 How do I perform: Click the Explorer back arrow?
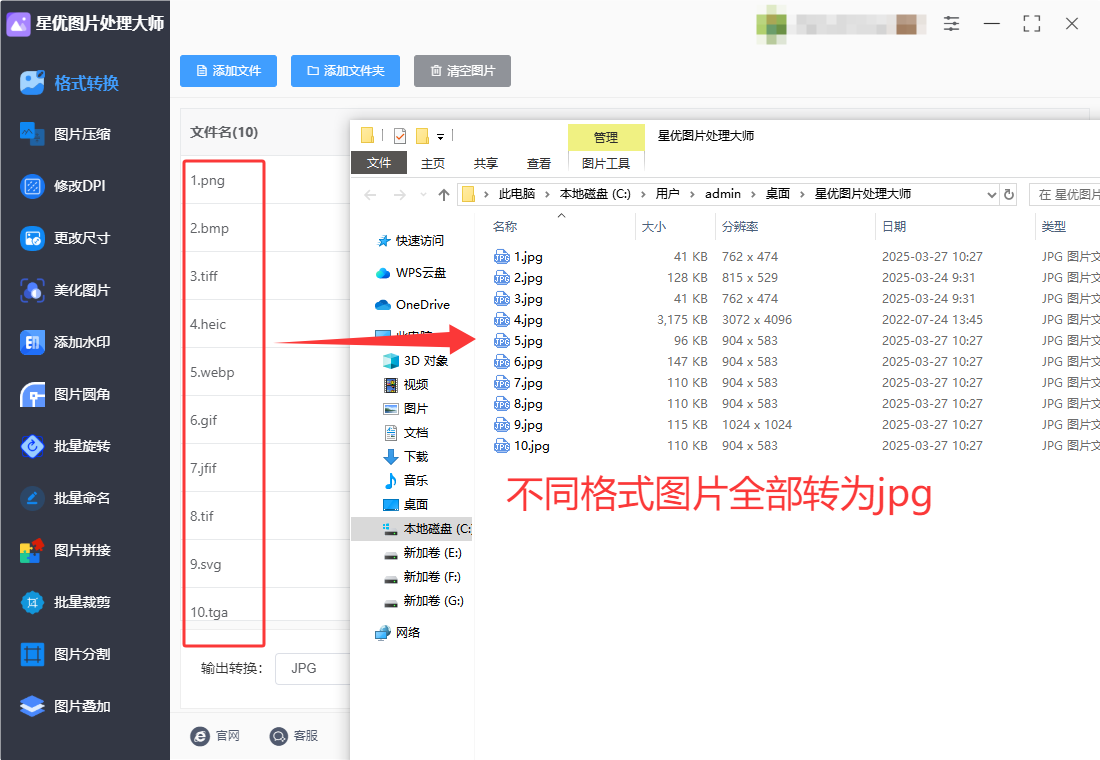370,194
